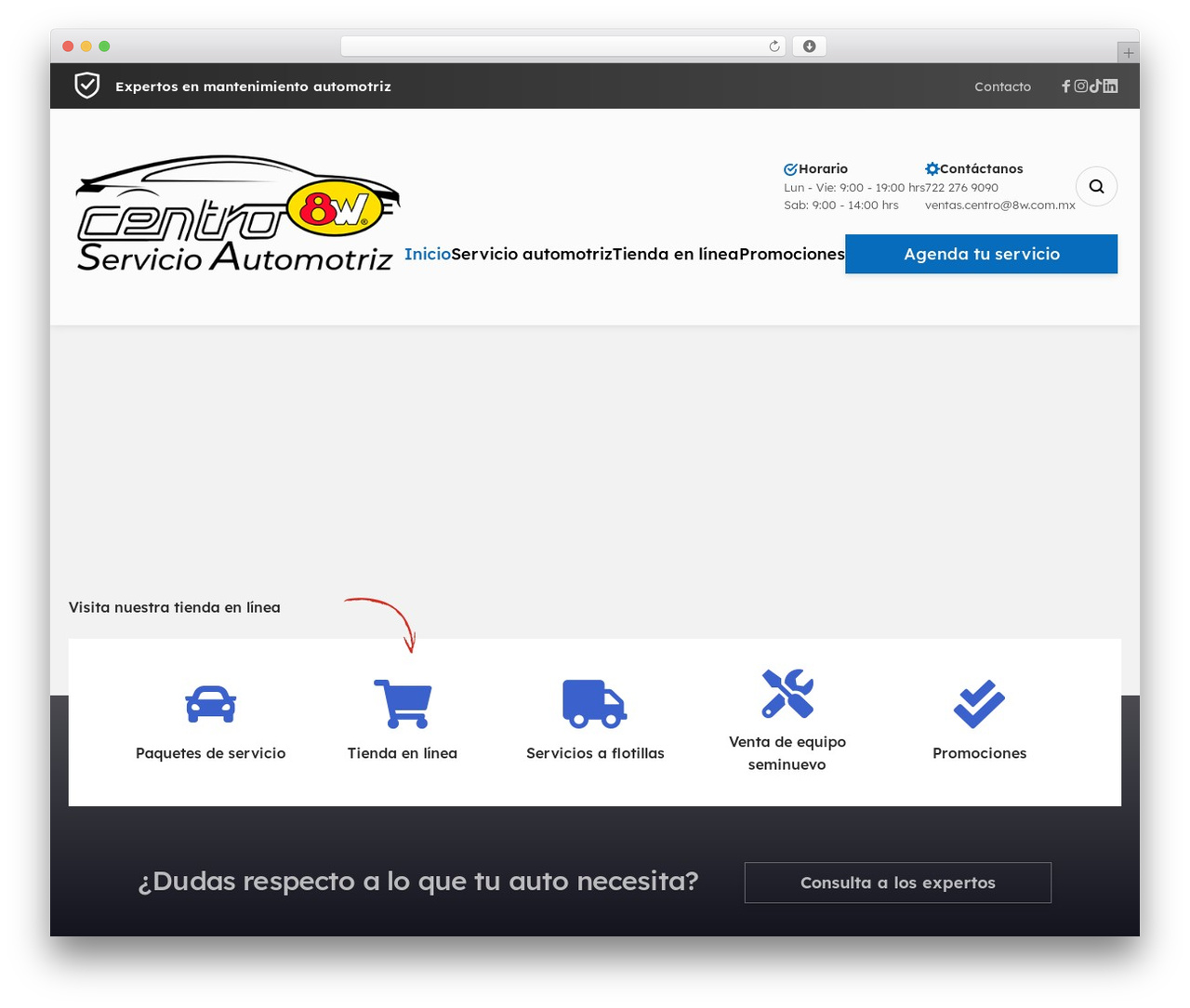Open the Servicio automotriz menu
This screenshot has width=1190, height=1008.
532,254
